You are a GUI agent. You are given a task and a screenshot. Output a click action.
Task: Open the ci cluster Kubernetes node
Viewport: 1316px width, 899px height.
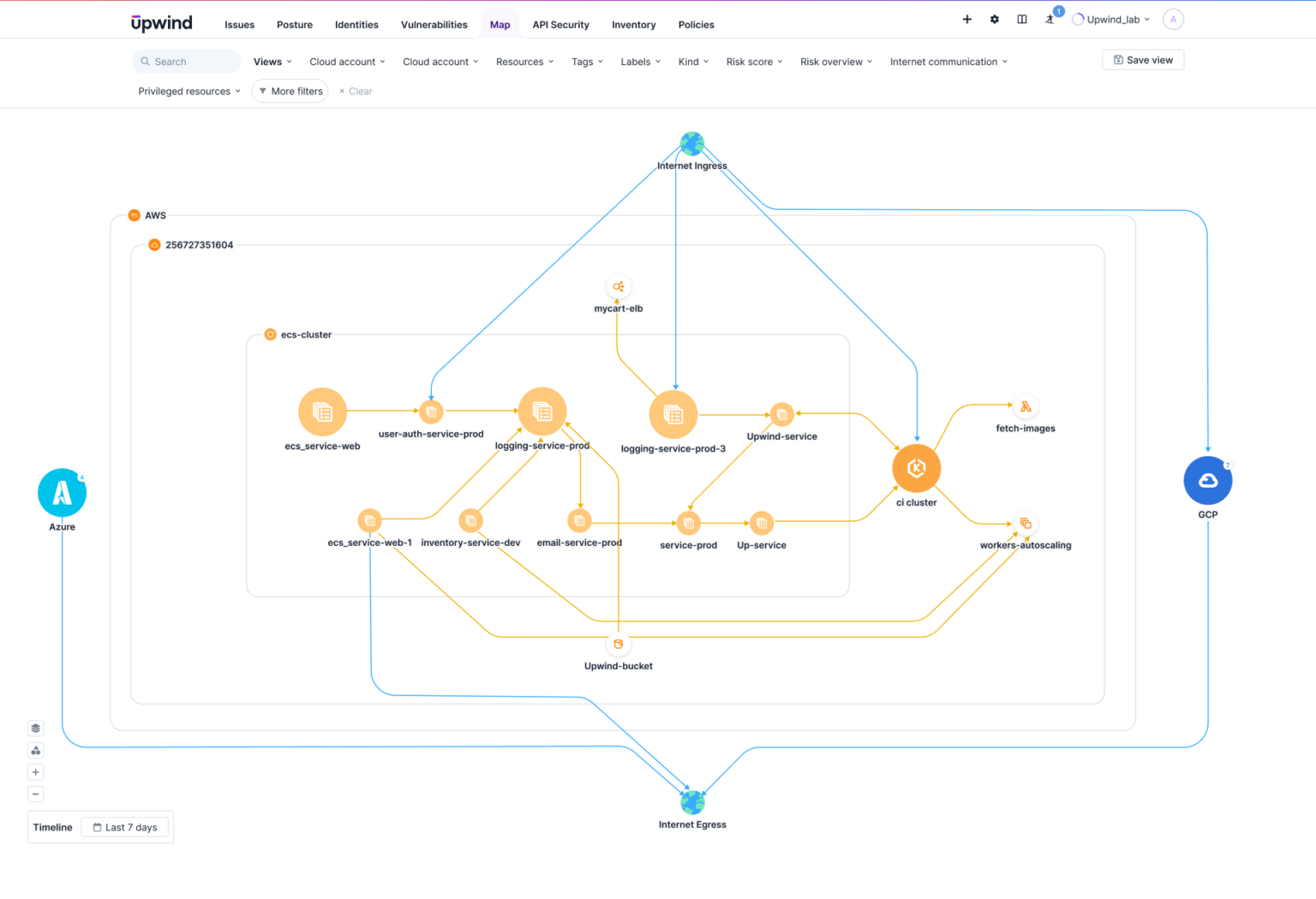(916, 468)
